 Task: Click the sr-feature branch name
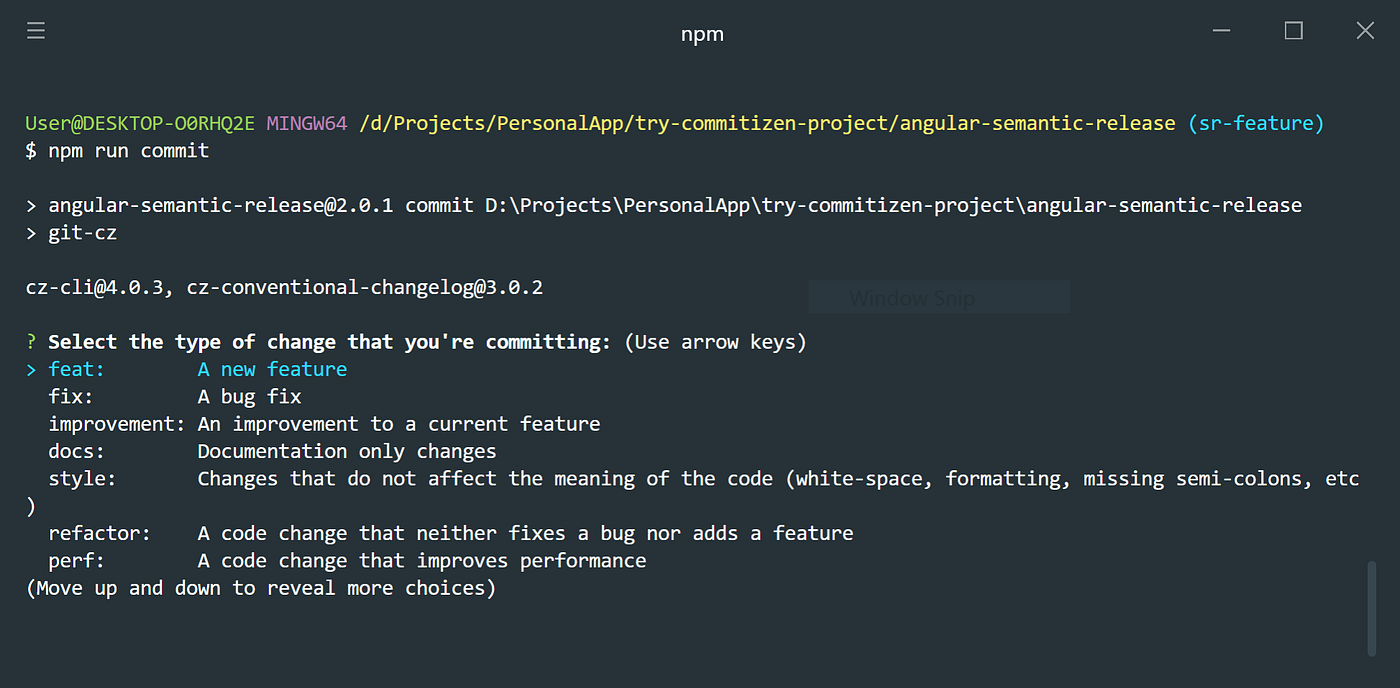[1256, 123]
